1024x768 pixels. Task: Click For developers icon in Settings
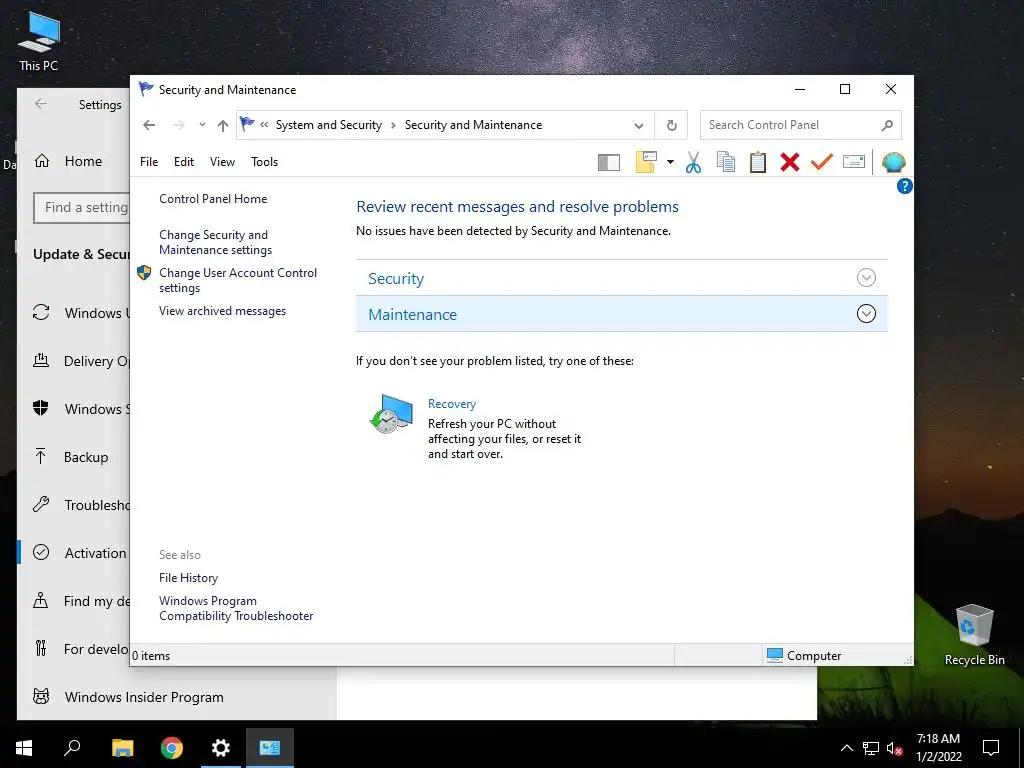point(41,648)
